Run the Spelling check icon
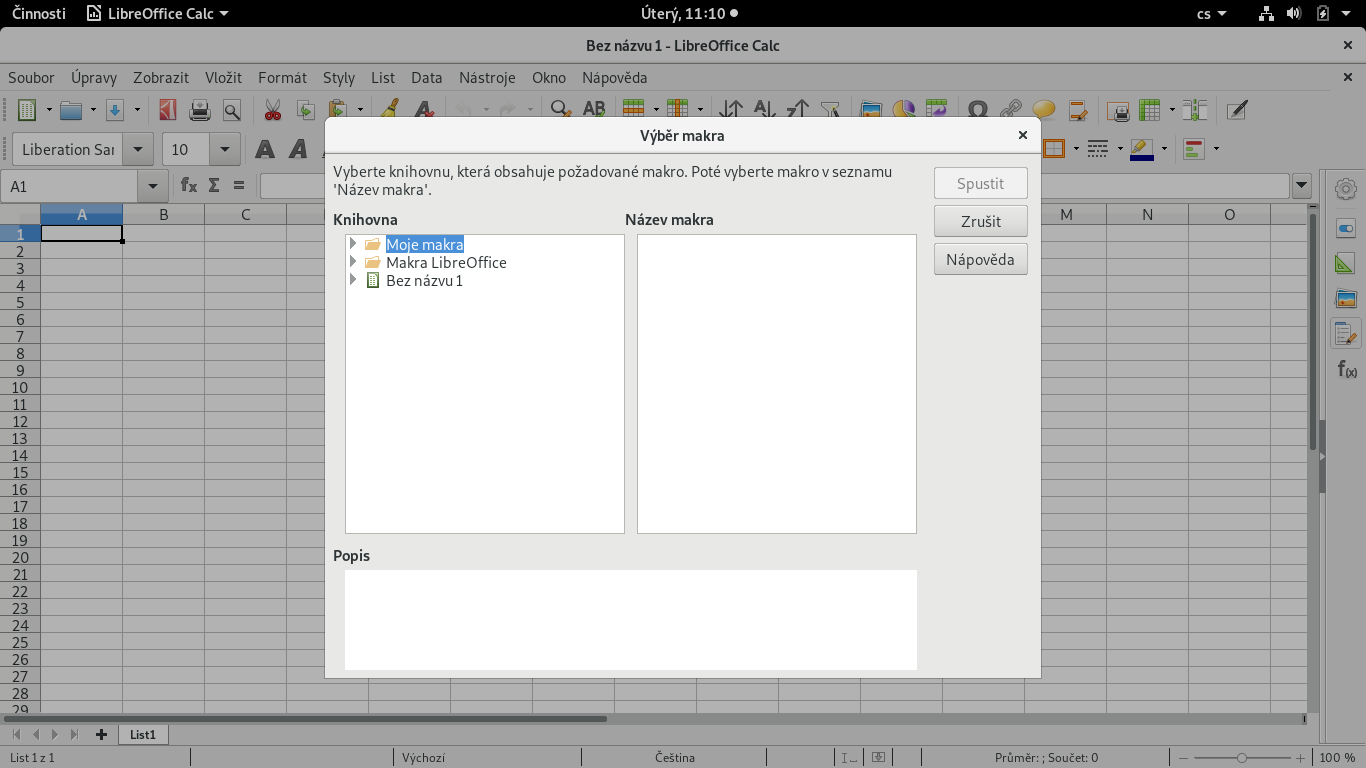The width and height of the screenshot is (1366, 768). click(x=594, y=110)
